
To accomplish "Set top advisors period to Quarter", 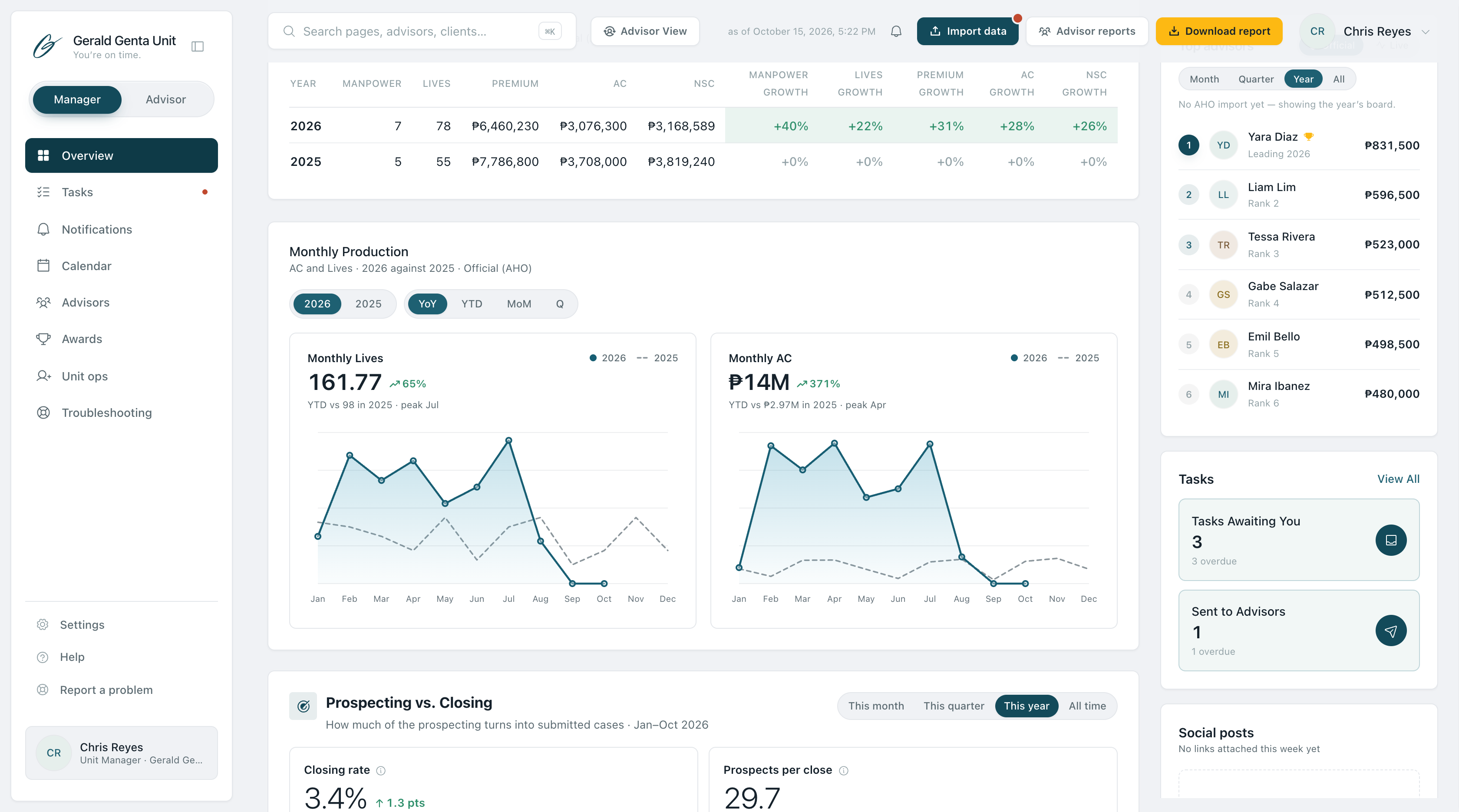I will pyautogui.click(x=1256, y=79).
